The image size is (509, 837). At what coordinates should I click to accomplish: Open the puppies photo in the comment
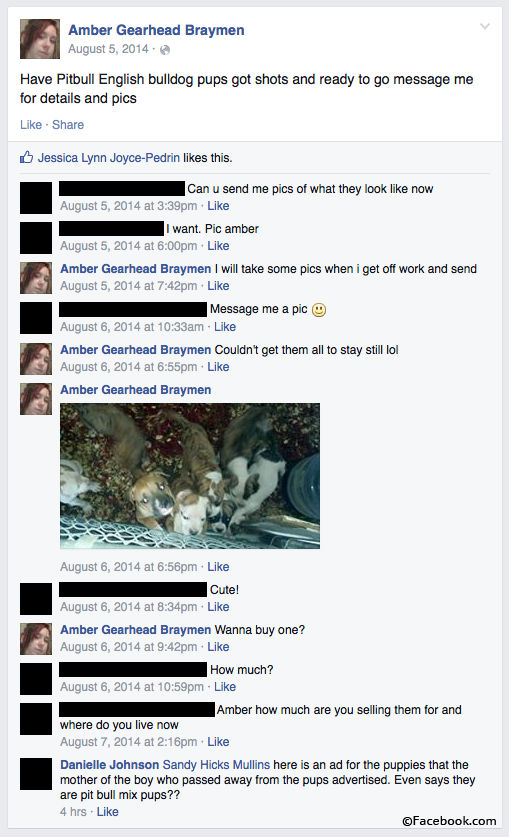point(190,476)
